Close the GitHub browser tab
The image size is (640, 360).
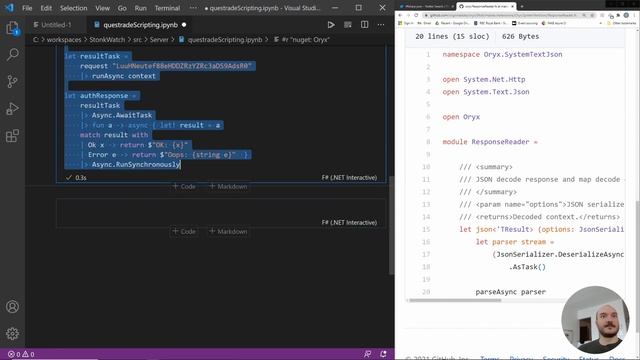click(513, 6)
